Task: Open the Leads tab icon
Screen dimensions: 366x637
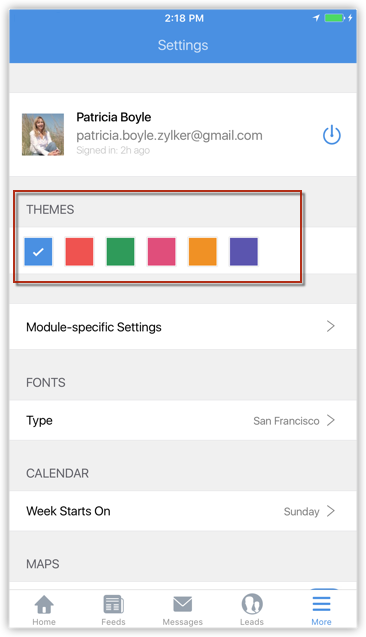Action: point(252,604)
